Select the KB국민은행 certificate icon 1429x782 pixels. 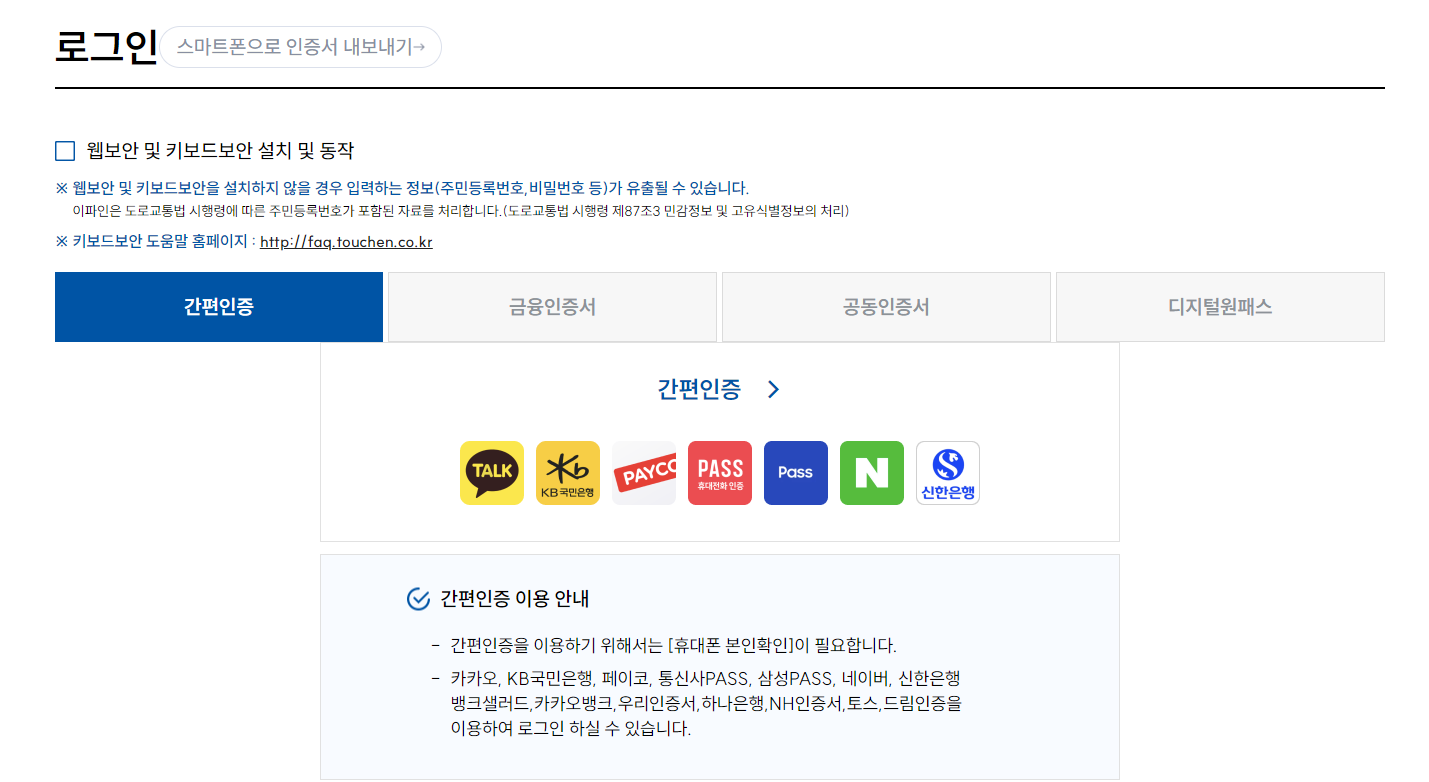coord(567,472)
